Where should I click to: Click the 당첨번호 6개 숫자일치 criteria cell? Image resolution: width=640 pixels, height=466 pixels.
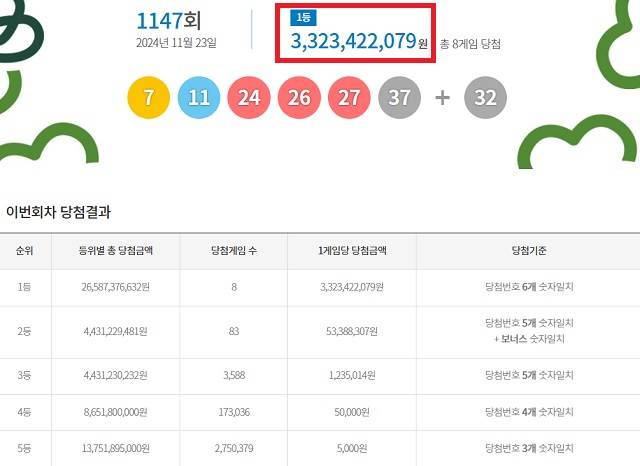(529, 287)
